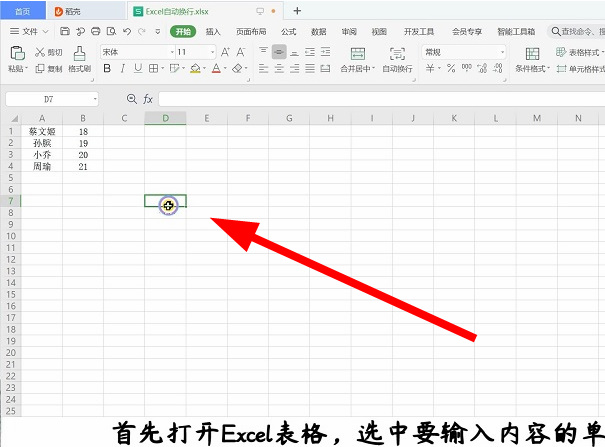Increase indent in cell
Viewport: 605px width, 447px height.
coord(326,52)
